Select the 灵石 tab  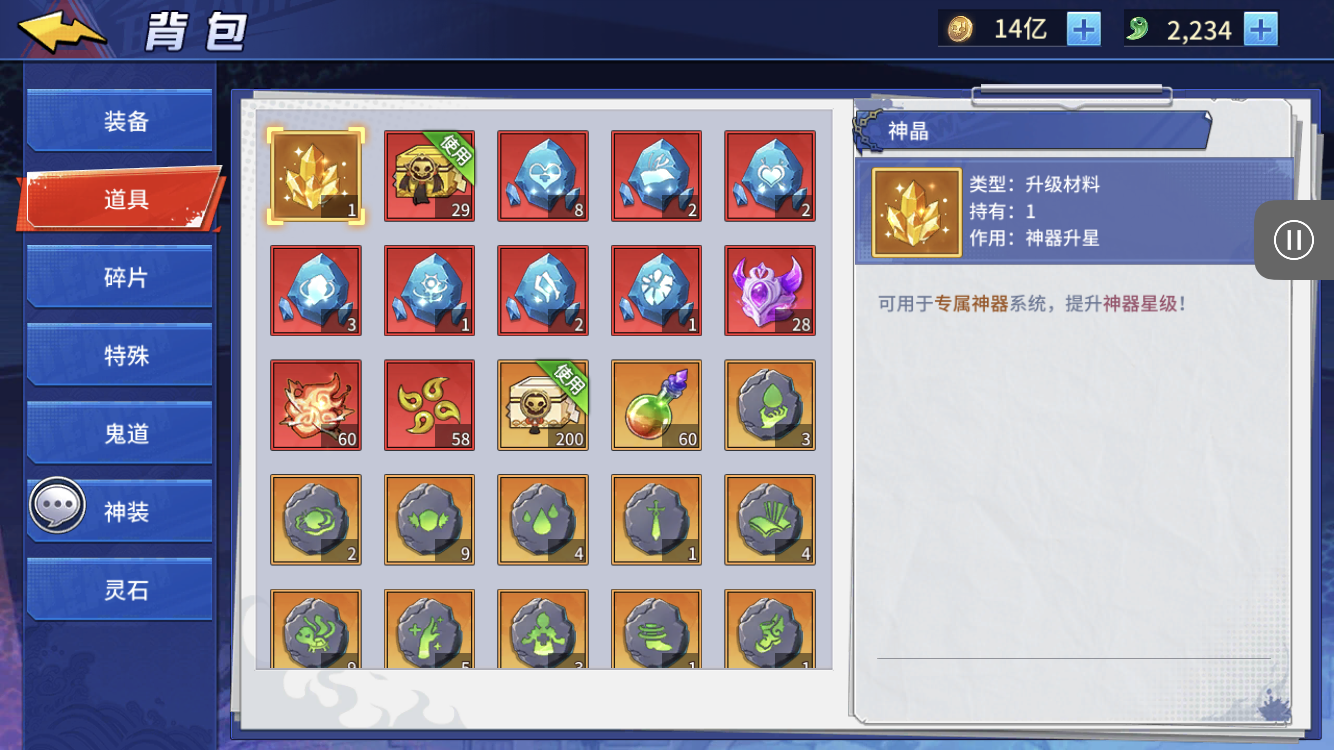point(120,590)
